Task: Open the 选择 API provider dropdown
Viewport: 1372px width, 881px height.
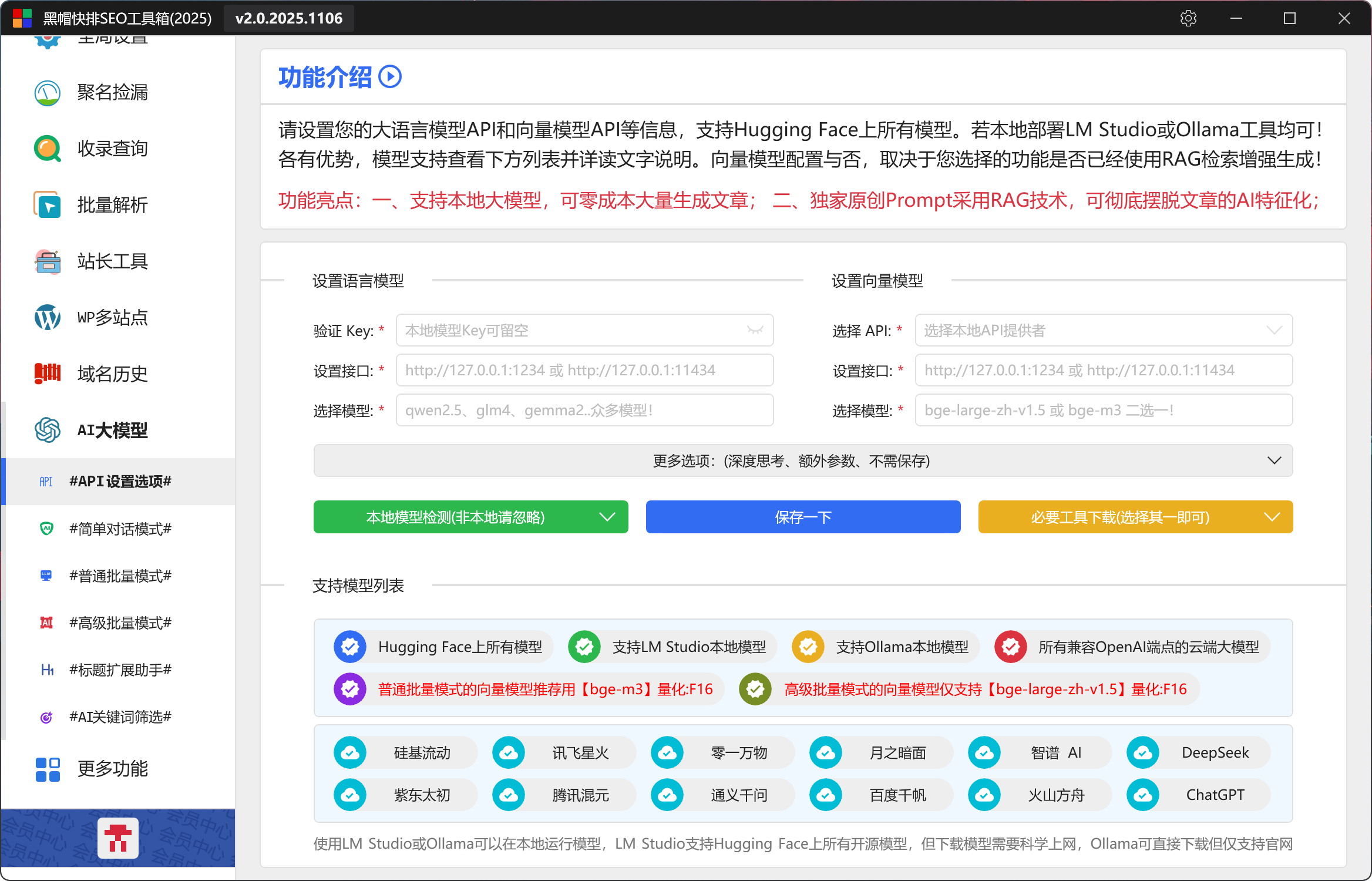Action: pos(1103,330)
